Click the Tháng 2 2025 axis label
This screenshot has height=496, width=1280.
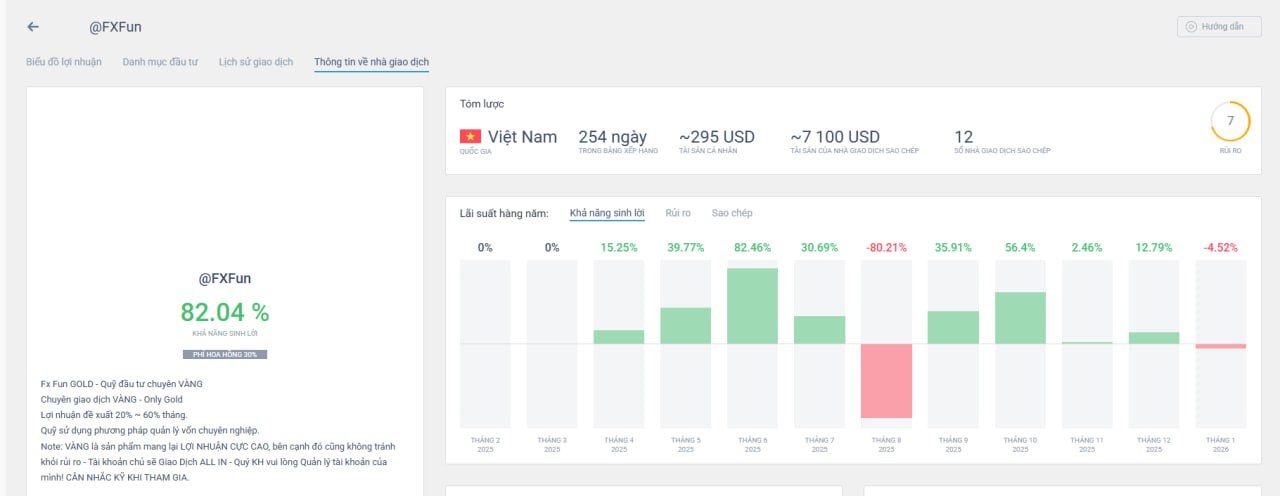click(484, 444)
